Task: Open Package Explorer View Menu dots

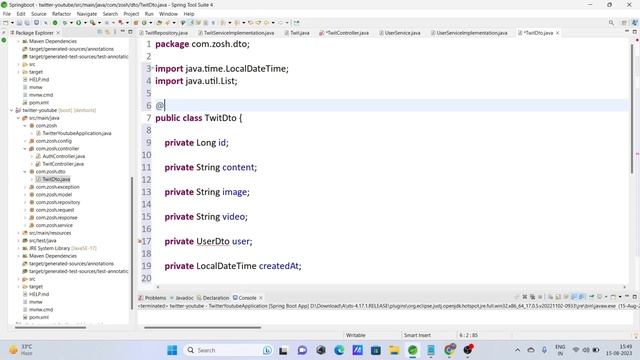Action: [x=115, y=32]
